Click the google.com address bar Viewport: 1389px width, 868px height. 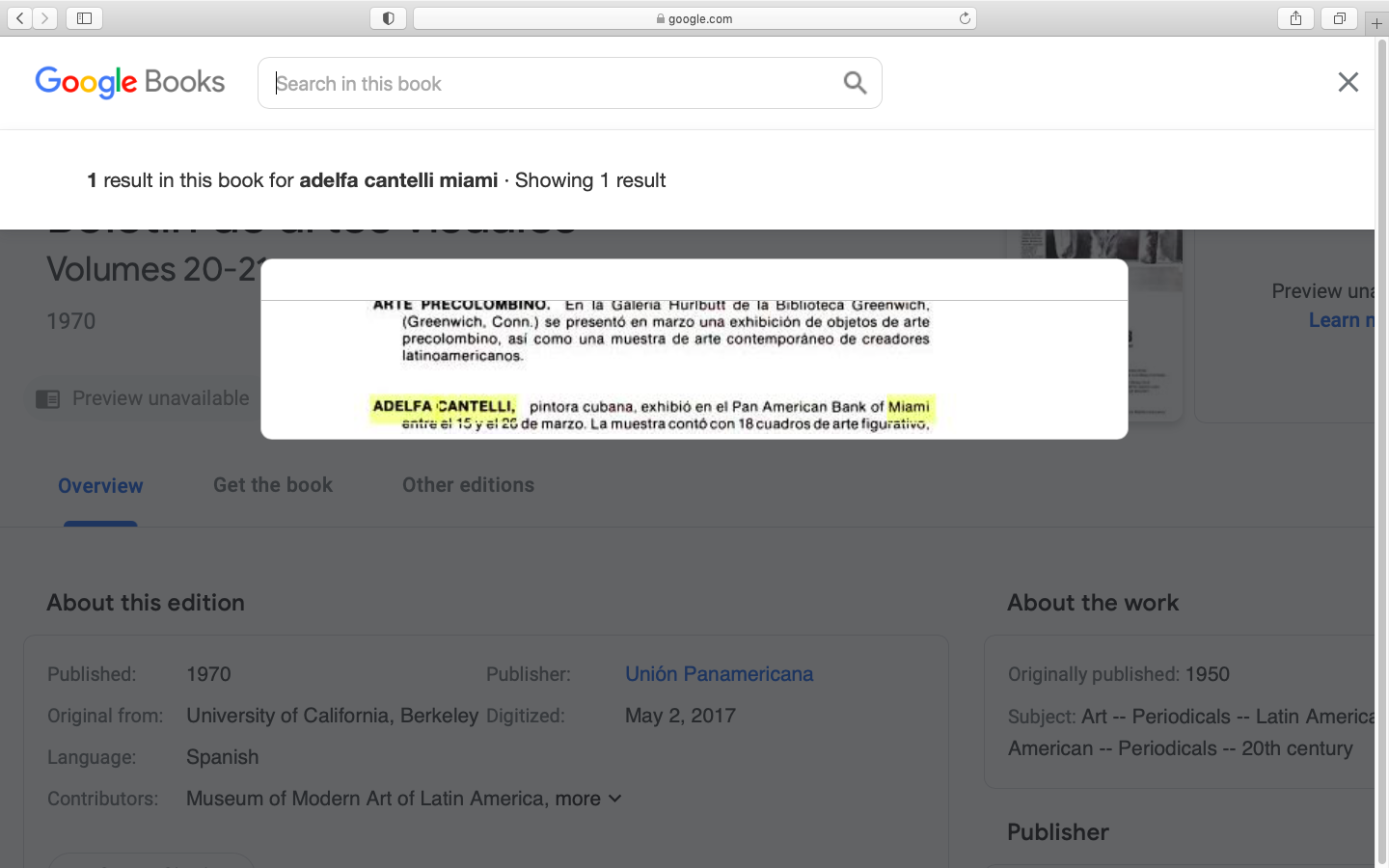coord(694,18)
